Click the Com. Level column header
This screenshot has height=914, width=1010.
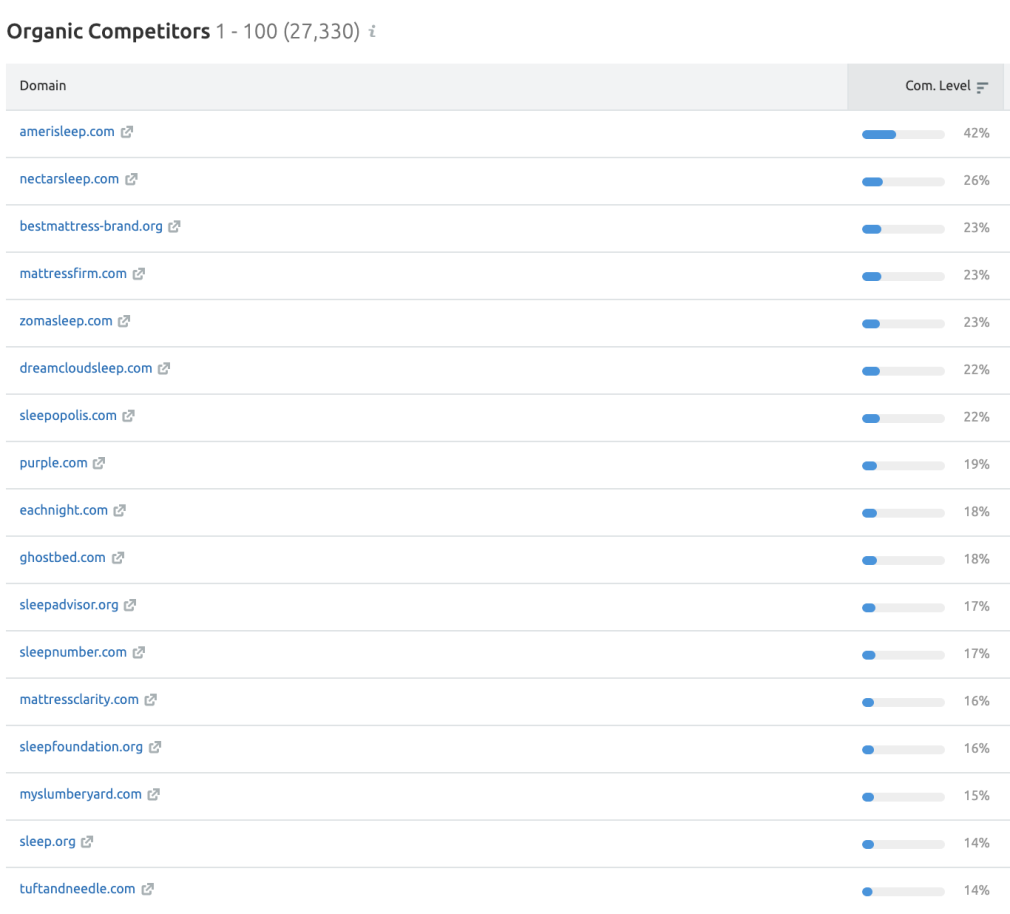coord(935,86)
